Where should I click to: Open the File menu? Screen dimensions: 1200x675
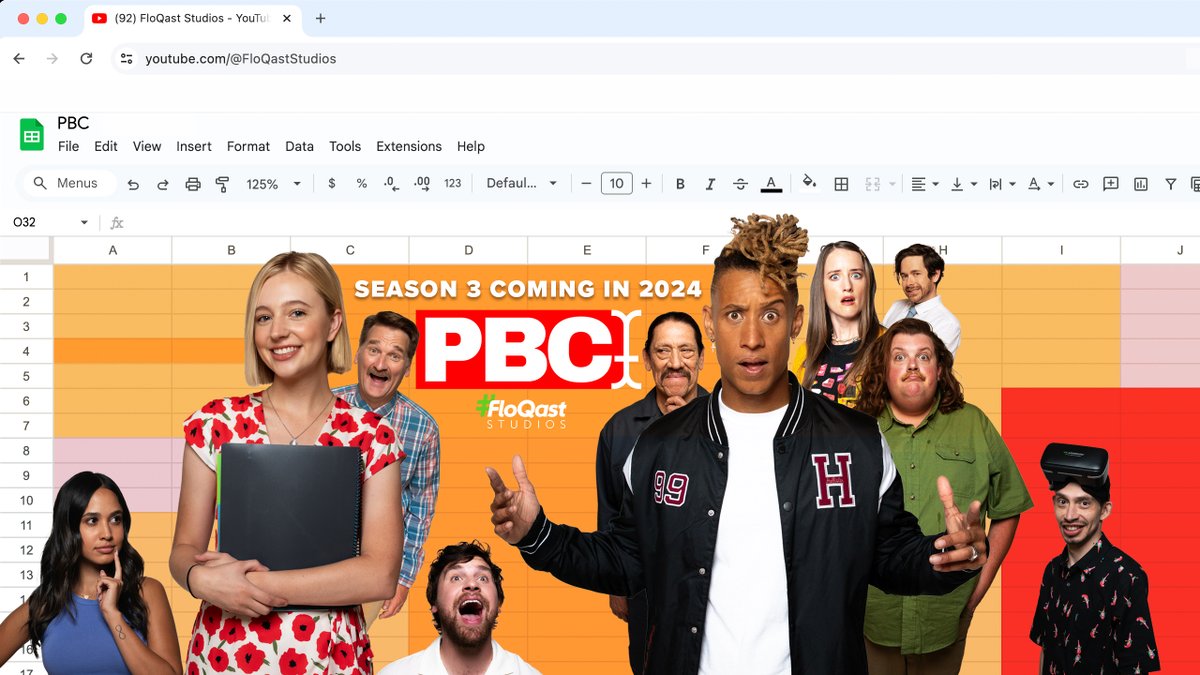(x=68, y=146)
